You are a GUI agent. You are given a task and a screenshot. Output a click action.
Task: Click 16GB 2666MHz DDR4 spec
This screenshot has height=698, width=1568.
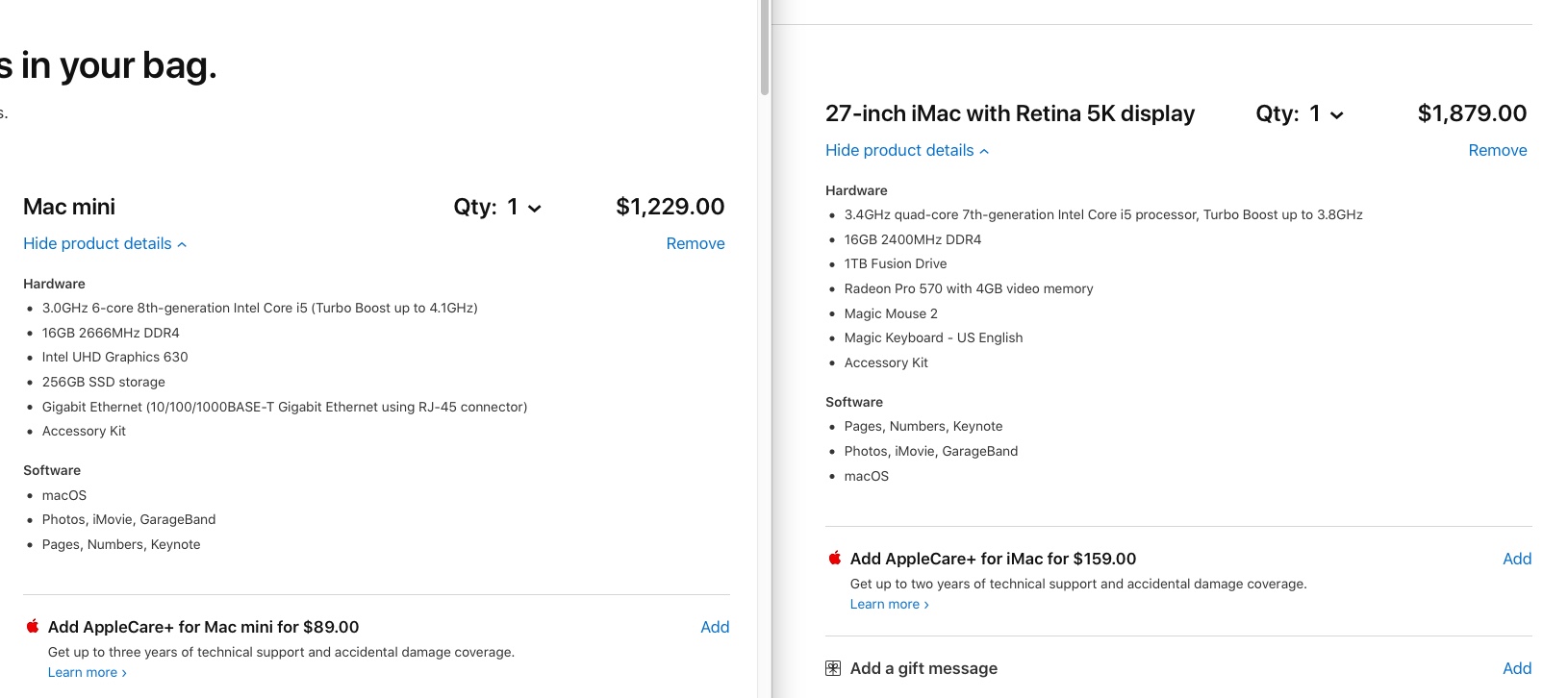[x=111, y=334]
